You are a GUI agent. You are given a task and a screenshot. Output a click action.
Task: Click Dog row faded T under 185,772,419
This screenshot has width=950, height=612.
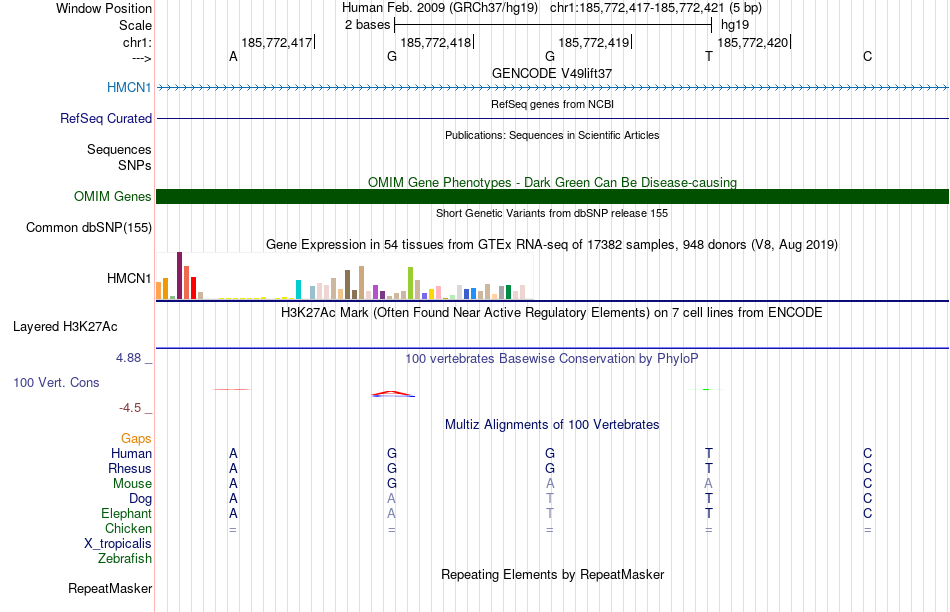coord(550,499)
